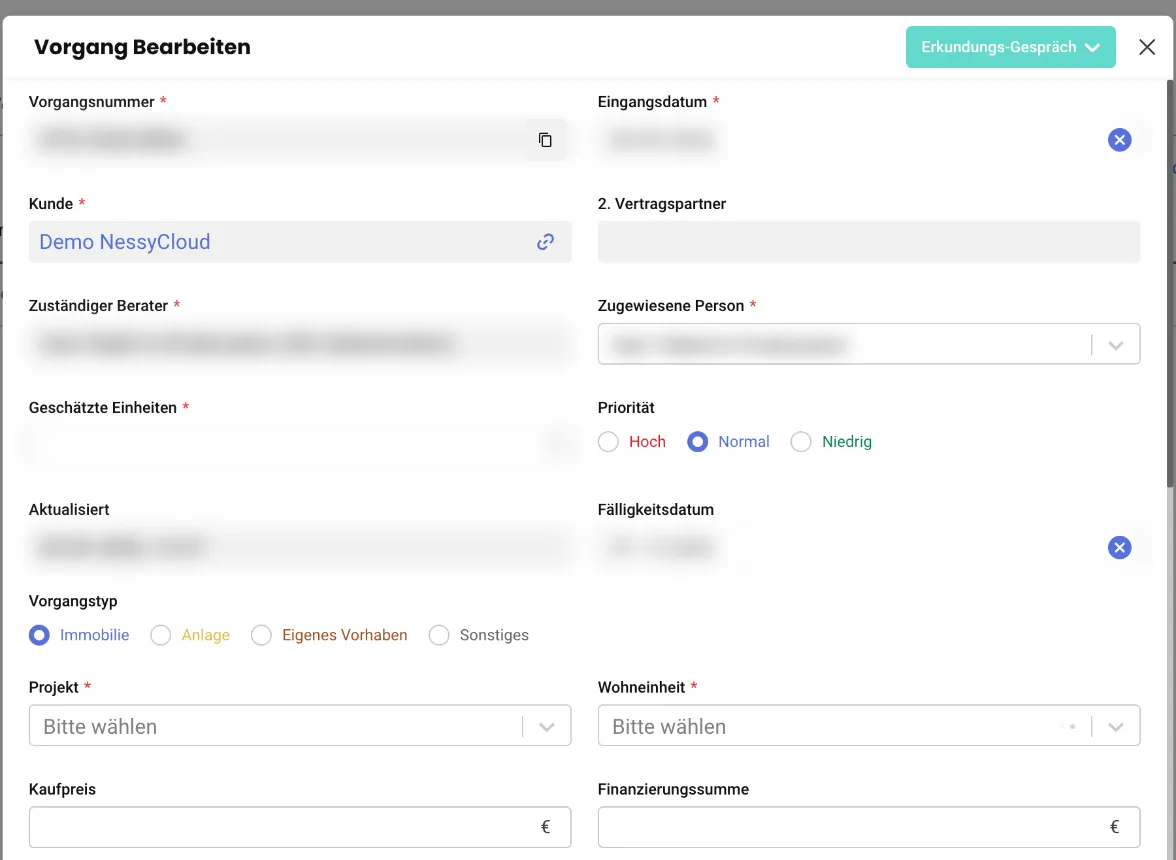Open the Erkundungs-Gespräch status dropdown
Image resolution: width=1176 pixels, height=860 pixels.
pos(1010,47)
